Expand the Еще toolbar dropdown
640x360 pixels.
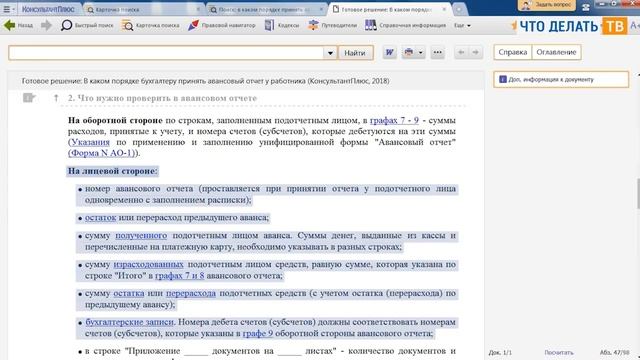tap(462, 25)
